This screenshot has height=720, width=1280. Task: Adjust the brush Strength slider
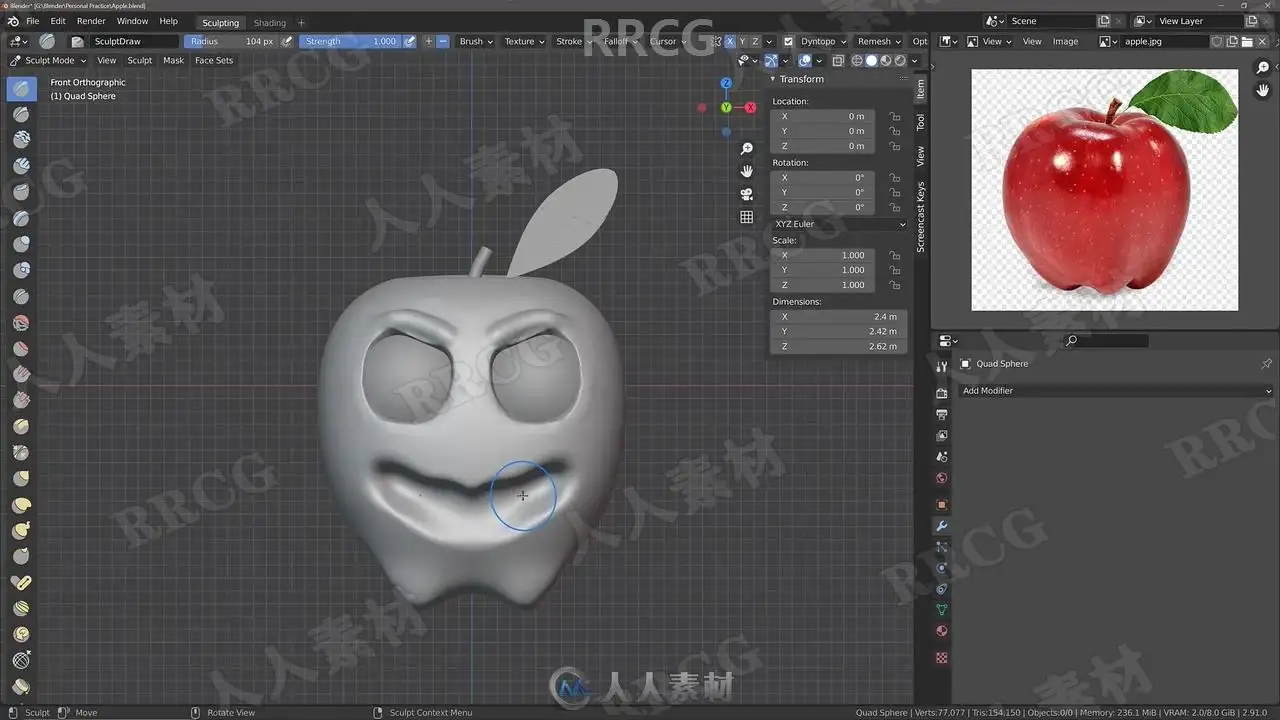(350, 41)
